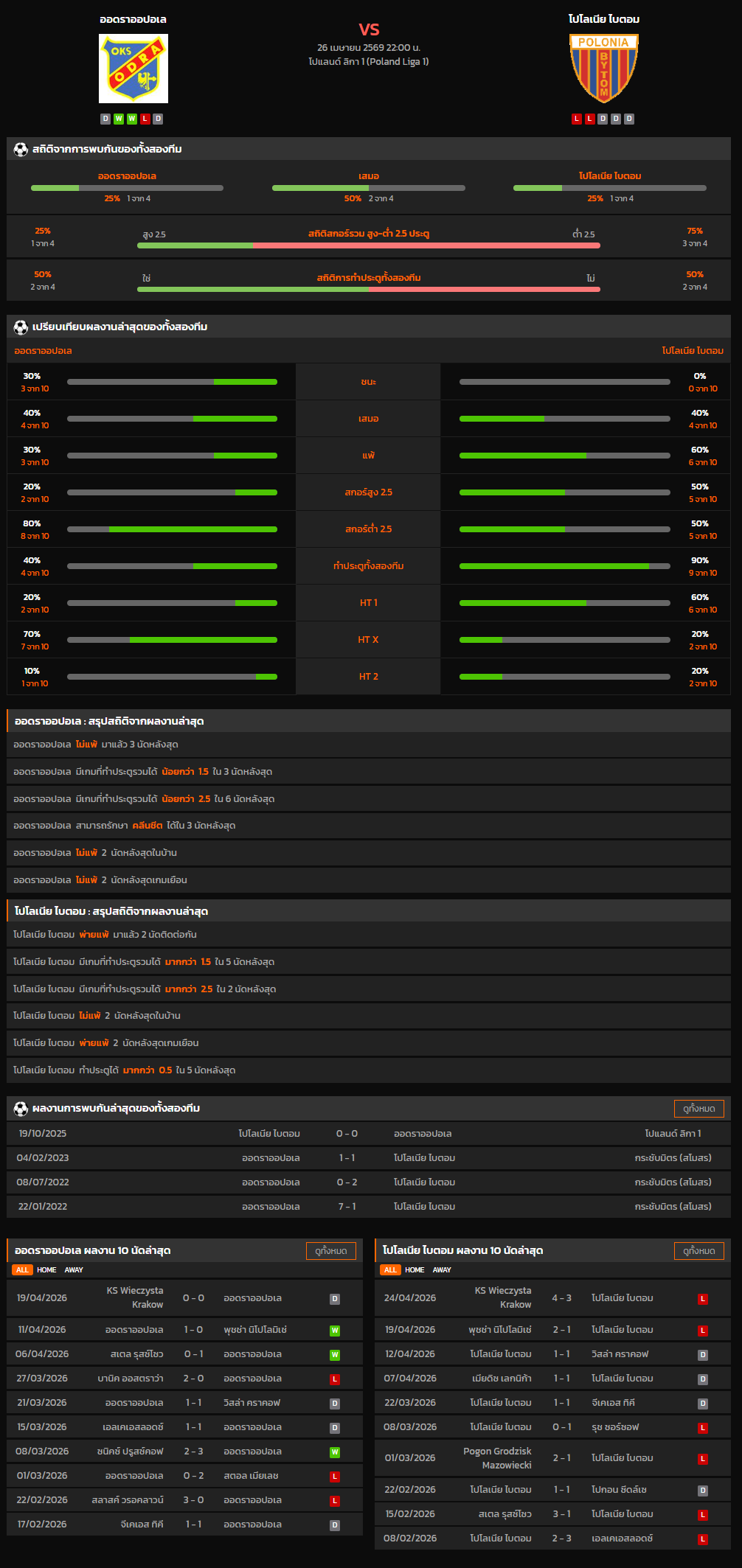Click the 7 - 1 score from 22/01/2022
Image resolution: width=742 pixels, height=1568 pixels.
(x=347, y=1207)
